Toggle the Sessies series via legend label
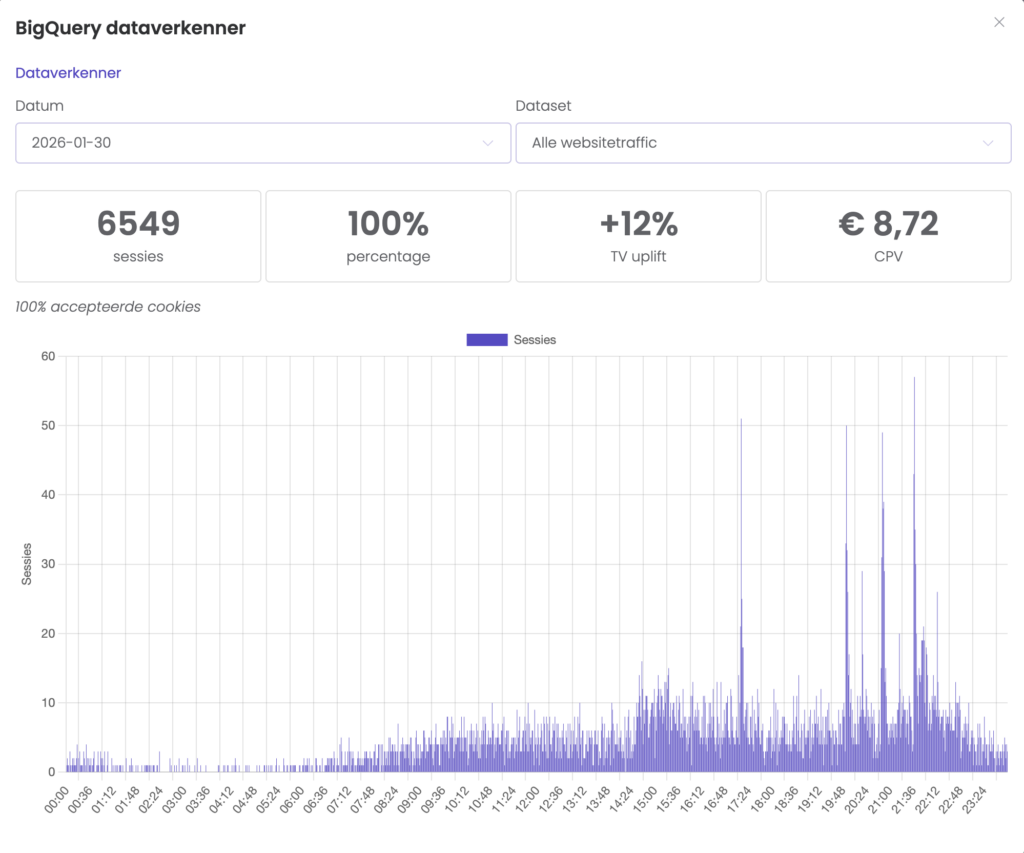Image resolution: width=1024 pixels, height=853 pixels. coord(535,340)
